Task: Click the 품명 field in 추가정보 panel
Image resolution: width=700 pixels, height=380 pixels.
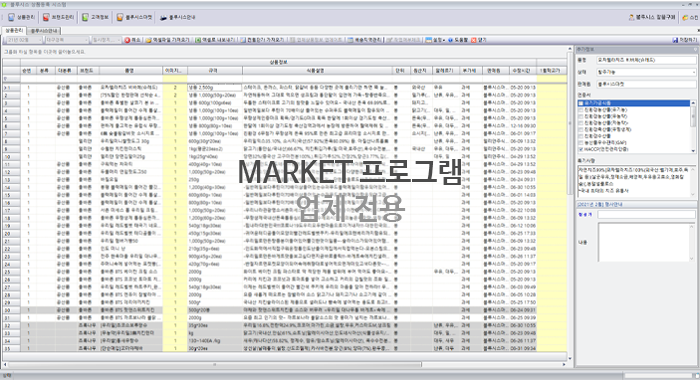Action: click(646, 60)
